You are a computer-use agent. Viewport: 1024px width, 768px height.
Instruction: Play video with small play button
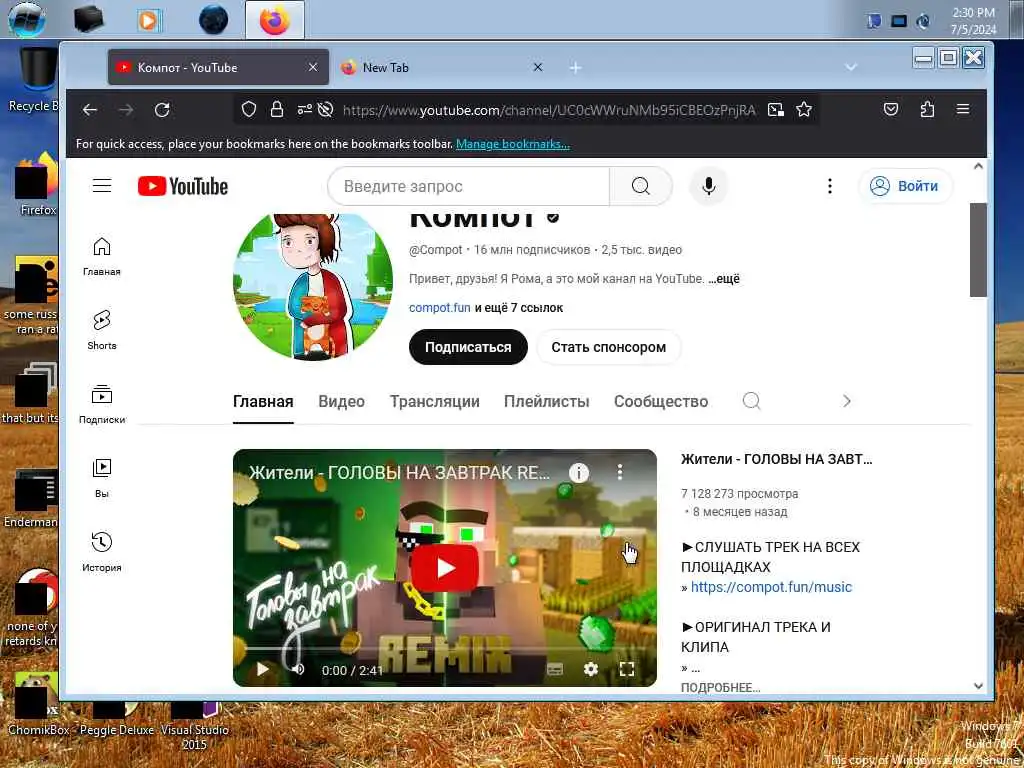point(263,669)
